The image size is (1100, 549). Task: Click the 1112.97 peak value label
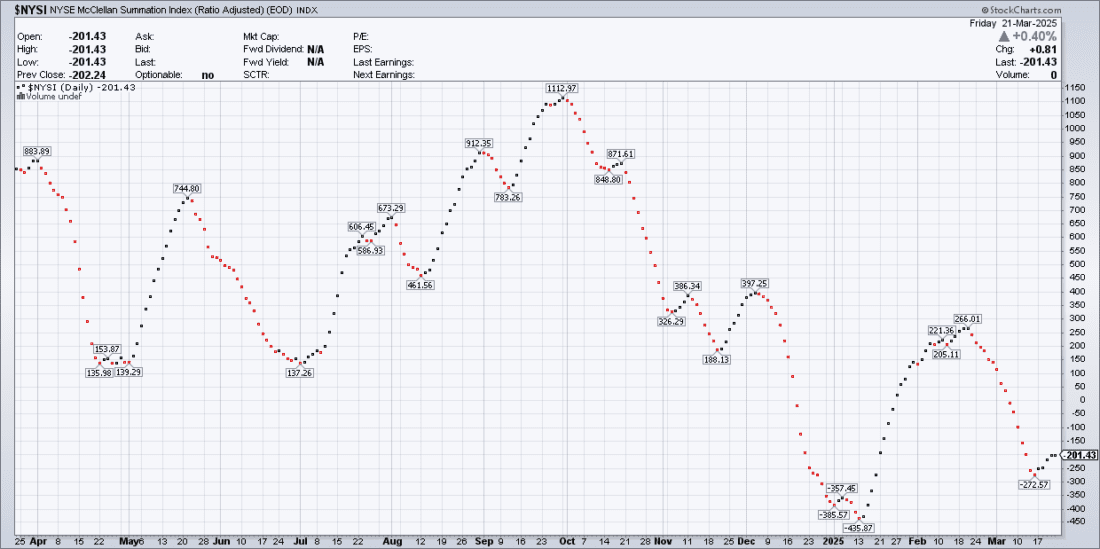(x=561, y=88)
